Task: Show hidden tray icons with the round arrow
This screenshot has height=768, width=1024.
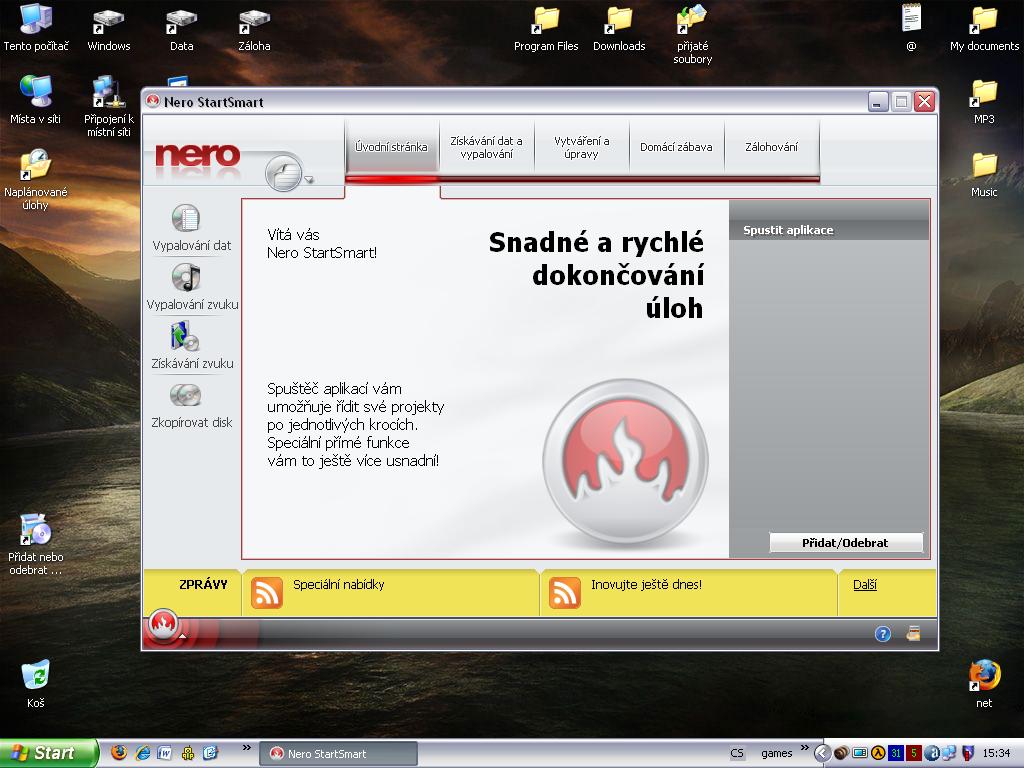Action: pos(822,754)
